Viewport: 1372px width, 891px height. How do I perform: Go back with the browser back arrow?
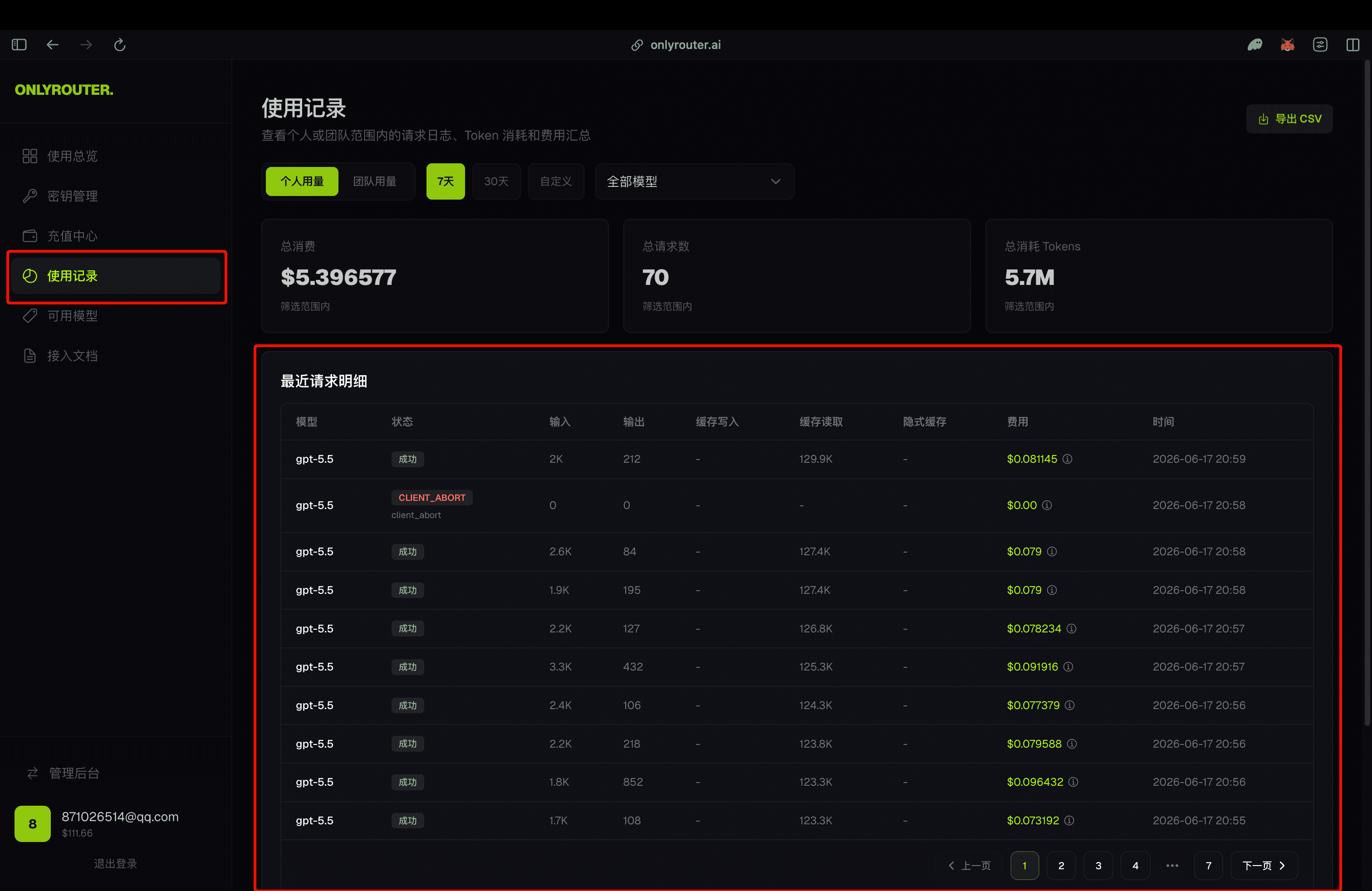pyautogui.click(x=53, y=44)
